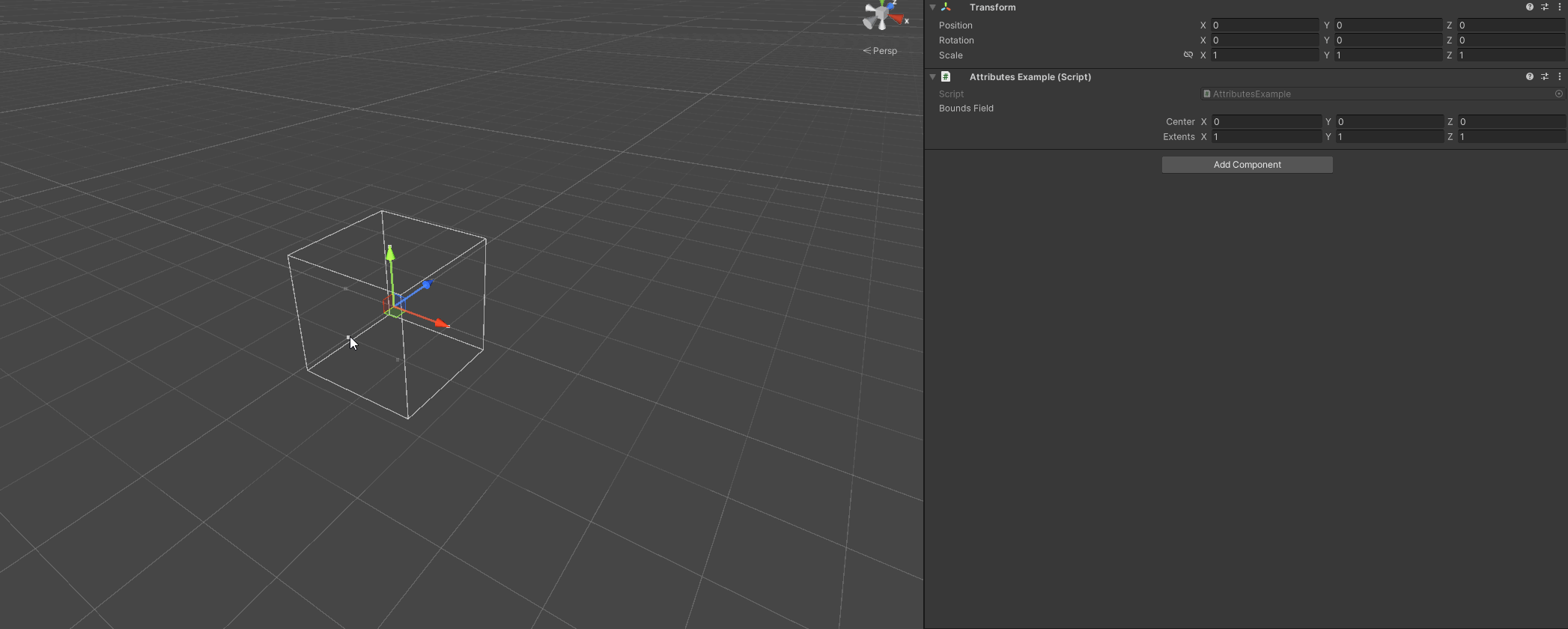Open Attributes Example script help icon
Viewport: 1568px width, 629px height.
[x=1529, y=76]
